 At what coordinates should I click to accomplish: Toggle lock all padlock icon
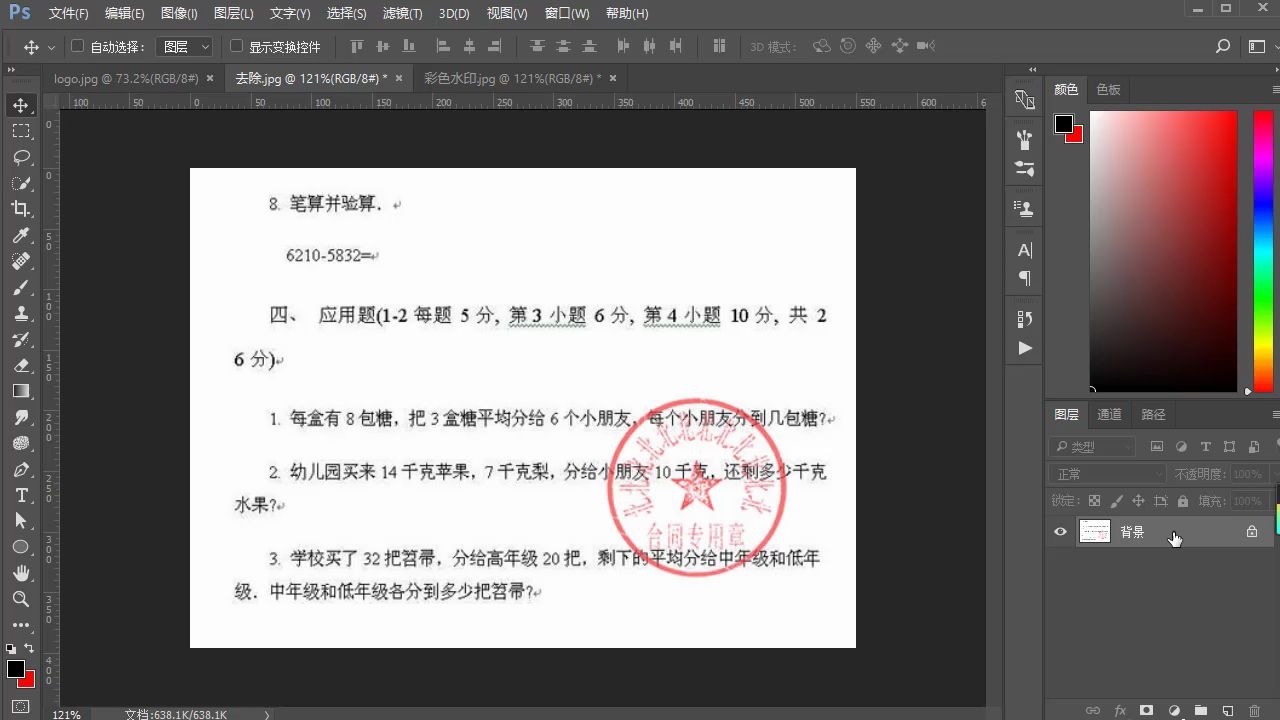pos(1183,501)
